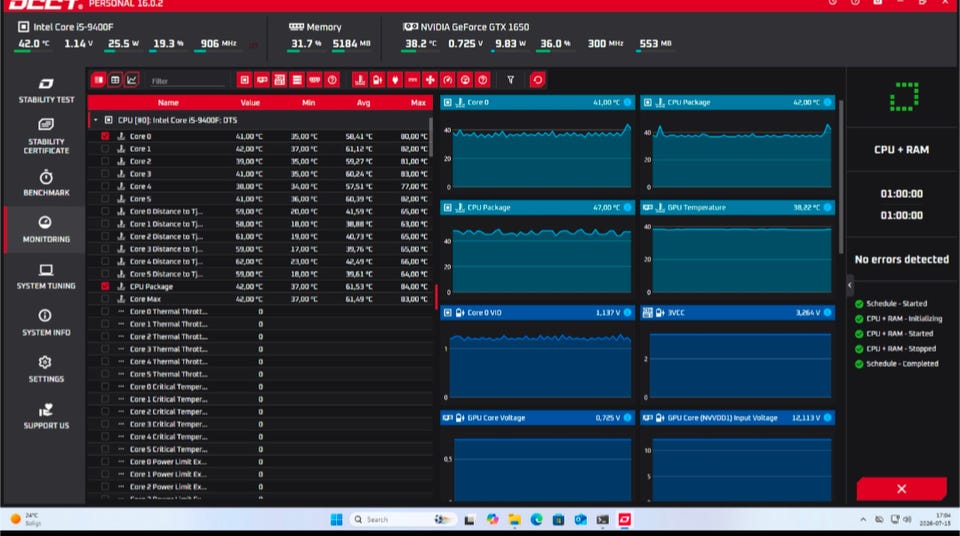Toggle the clock speed gauge filter
Image resolution: width=960 pixels, height=536 pixels.
click(448, 80)
